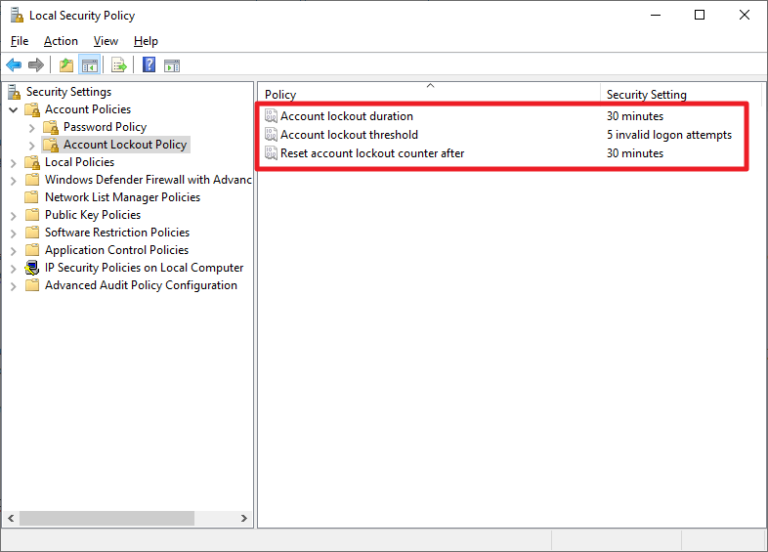Select Public Key Policies tree label
Screen dimensions: 768x552
(x=93, y=215)
